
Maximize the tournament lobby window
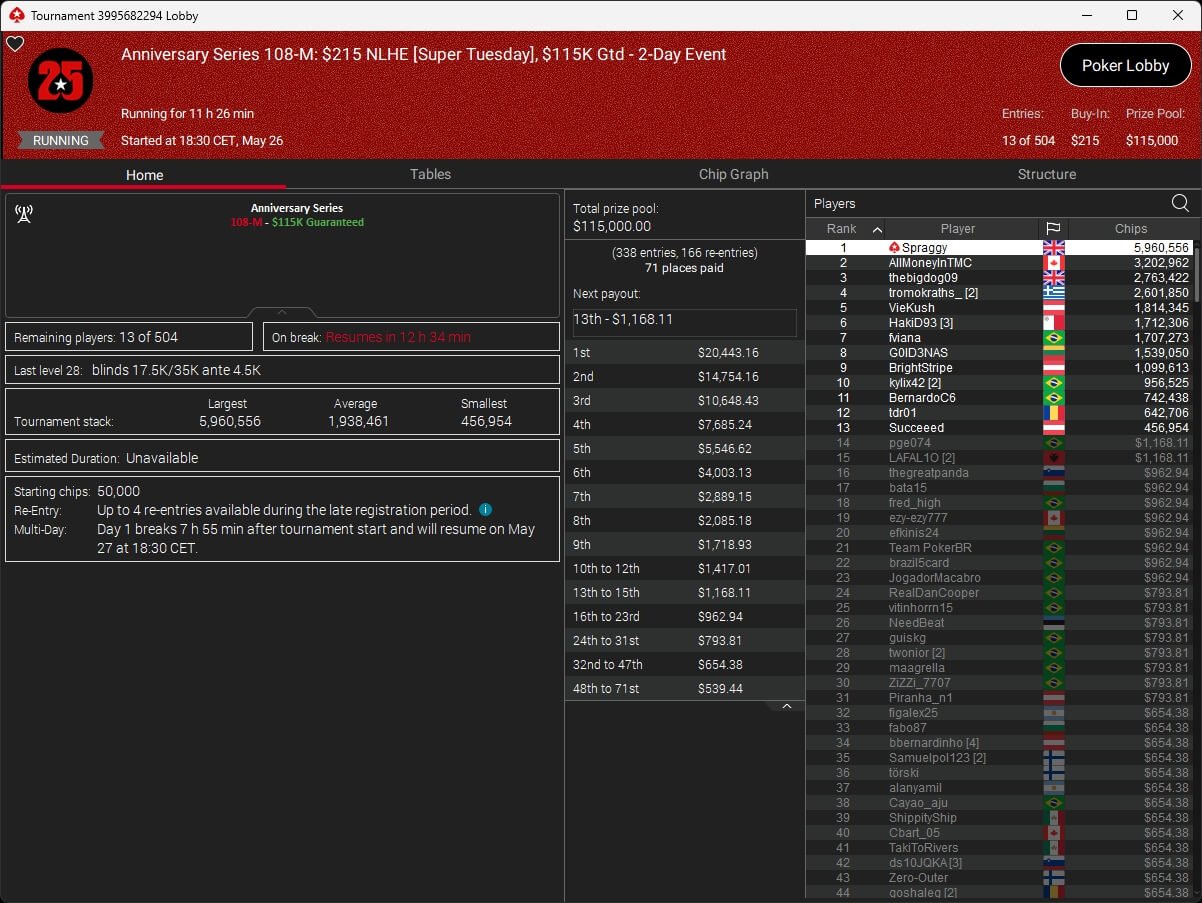tap(1132, 15)
